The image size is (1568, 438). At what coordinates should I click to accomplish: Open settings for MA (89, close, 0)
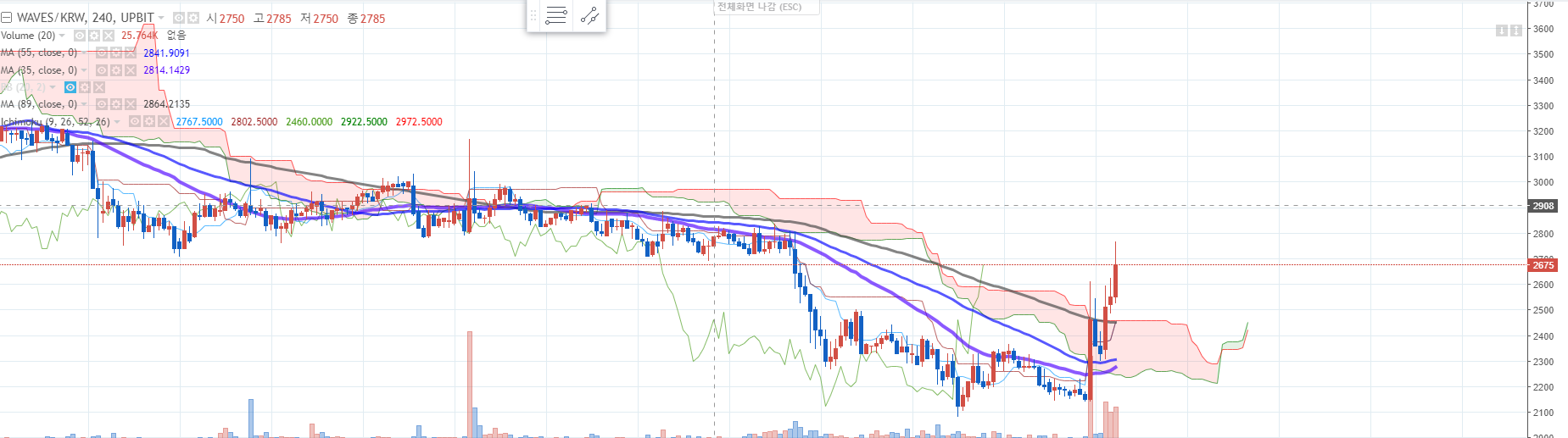pyautogui.click(x=116, y=104)
